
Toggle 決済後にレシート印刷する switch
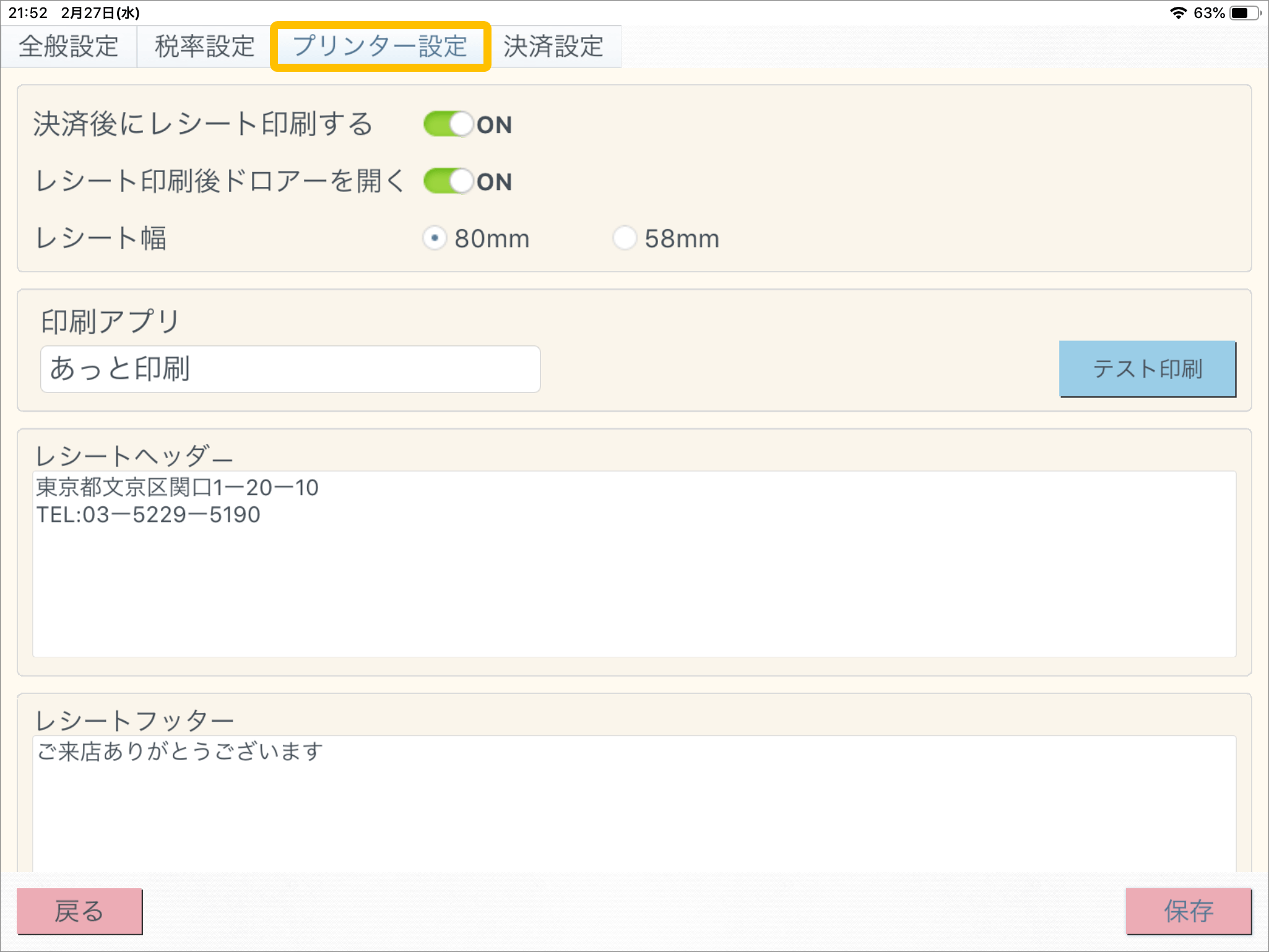(x=449, y=124)
